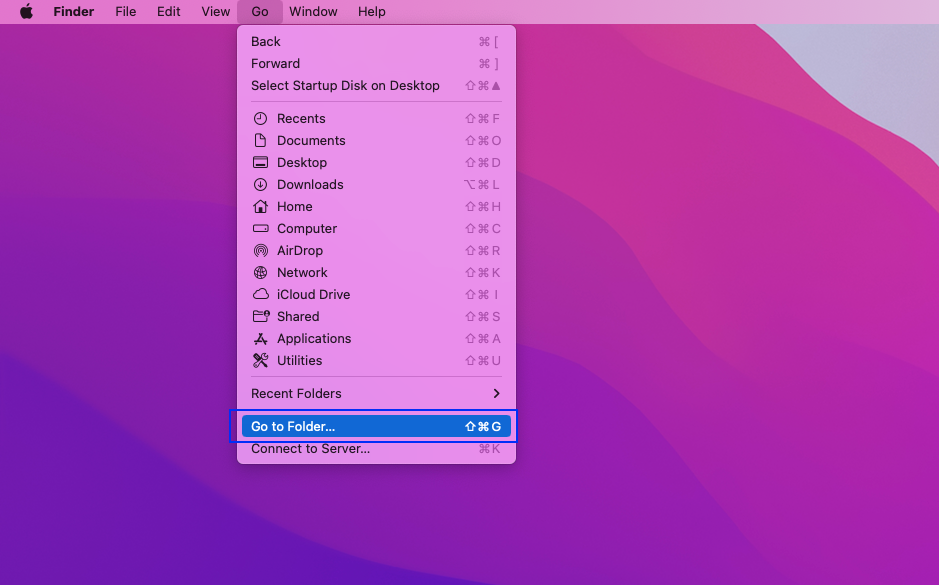Select Startup Disk on Desktop

[344, 85]
